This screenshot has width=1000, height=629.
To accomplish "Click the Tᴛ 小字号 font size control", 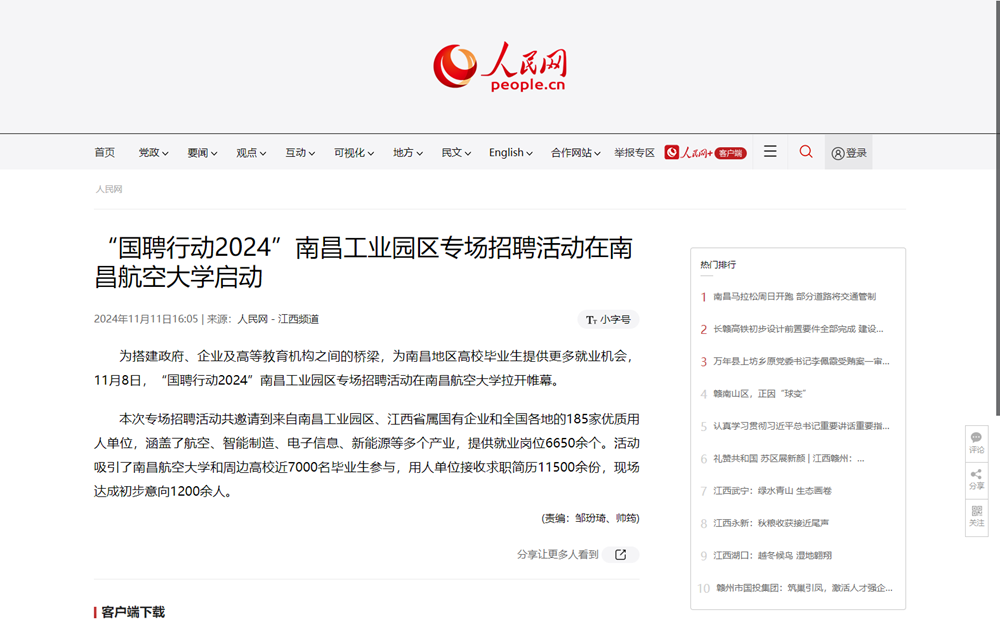I will (606, 319).
